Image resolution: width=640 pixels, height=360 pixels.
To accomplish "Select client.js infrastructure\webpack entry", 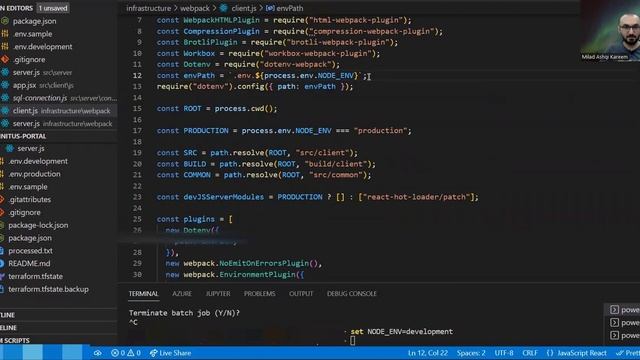I will pyautogui.click(x=59, y=111).
